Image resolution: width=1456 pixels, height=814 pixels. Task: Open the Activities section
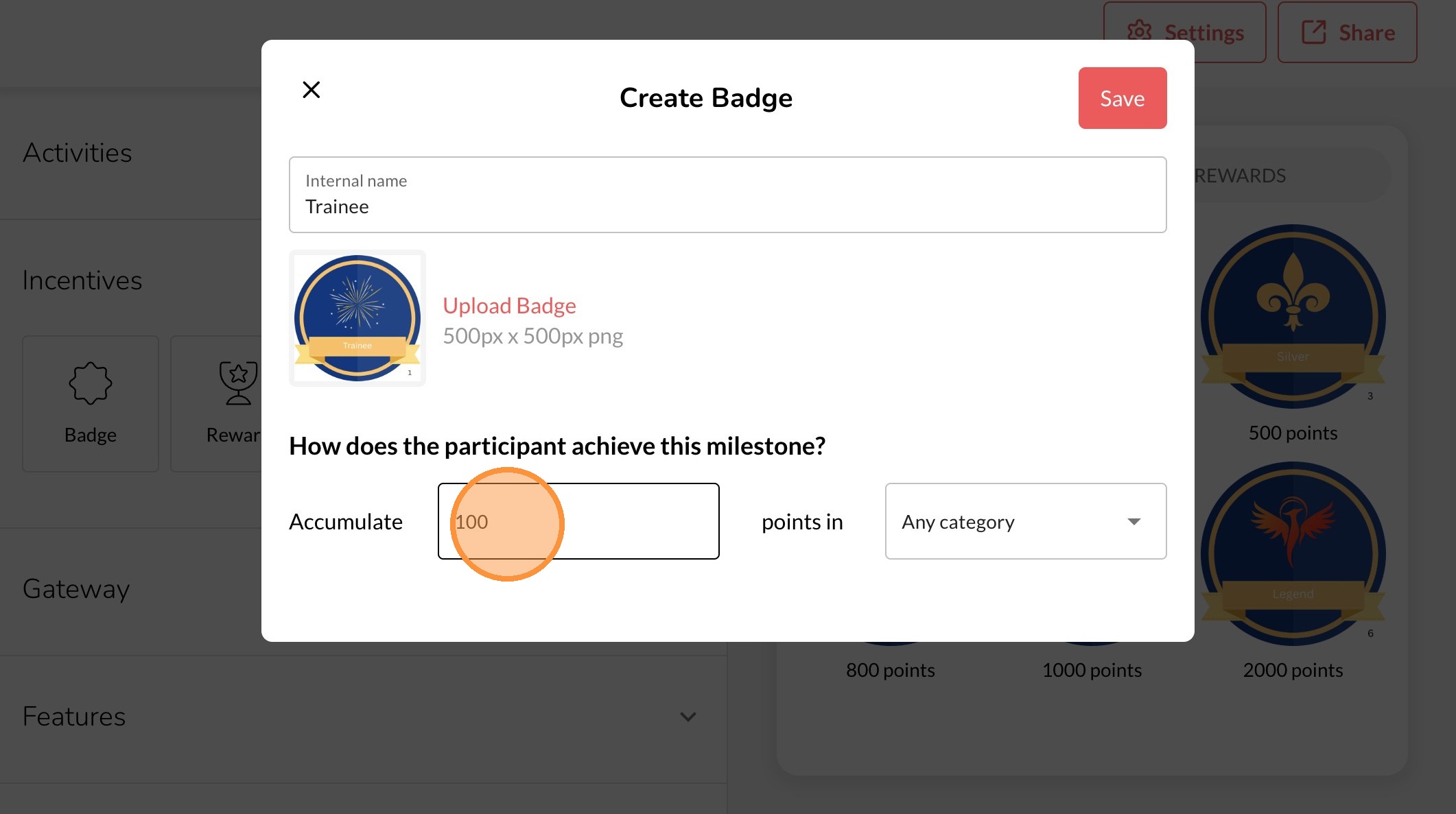[x=78, y=153]
